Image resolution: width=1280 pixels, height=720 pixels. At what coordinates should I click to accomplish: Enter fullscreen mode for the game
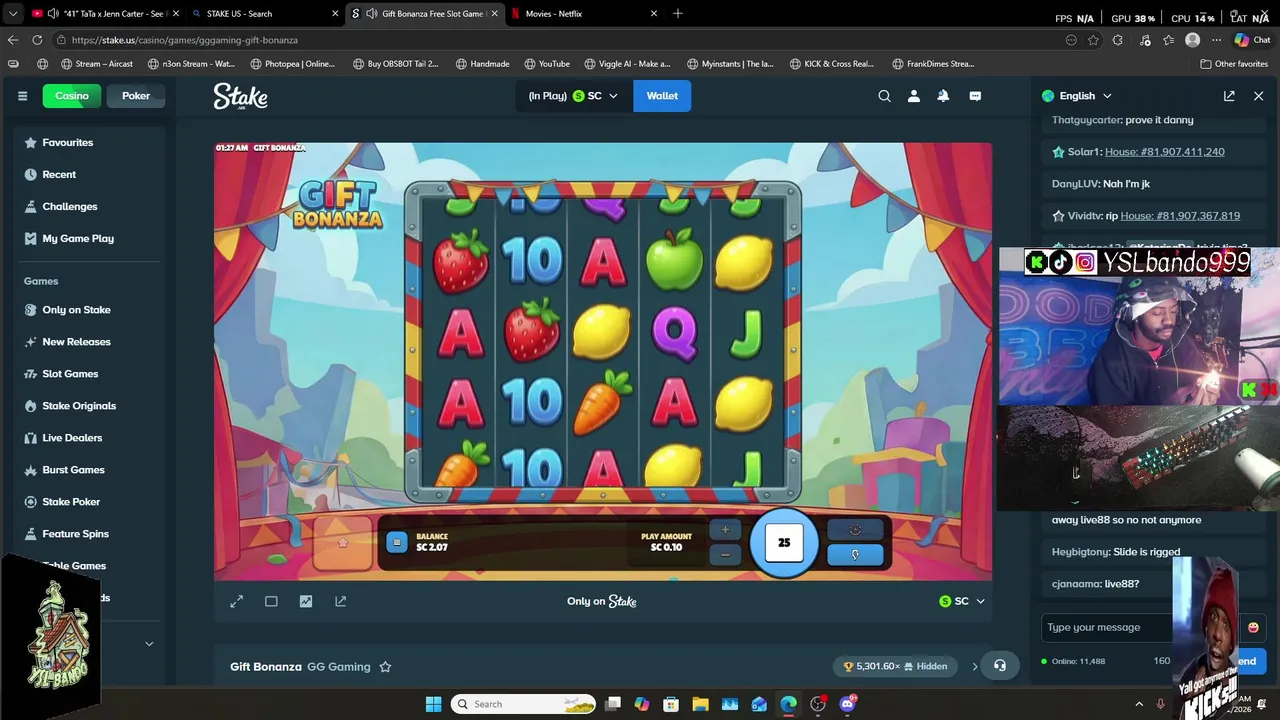click(x=236, y=601)
